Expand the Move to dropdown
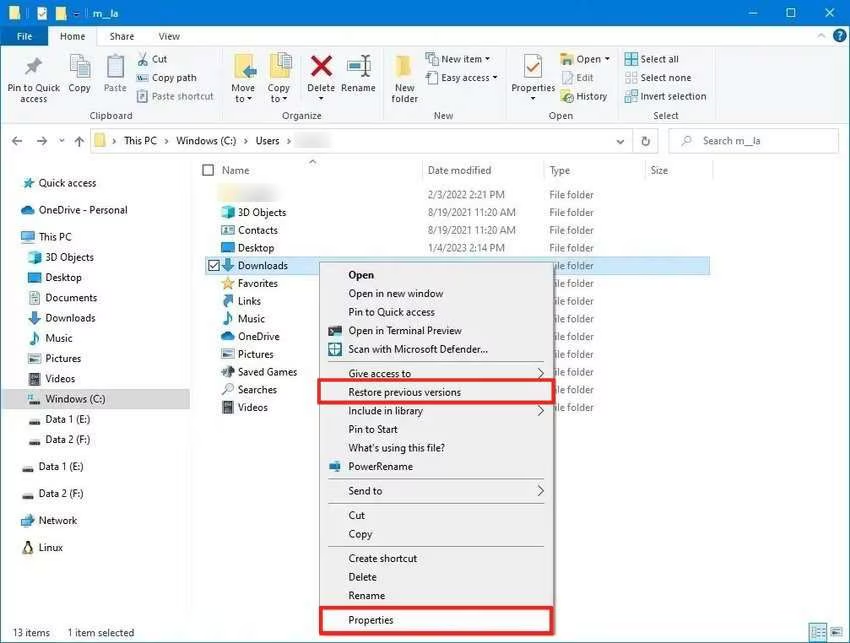 pos(243,99)
